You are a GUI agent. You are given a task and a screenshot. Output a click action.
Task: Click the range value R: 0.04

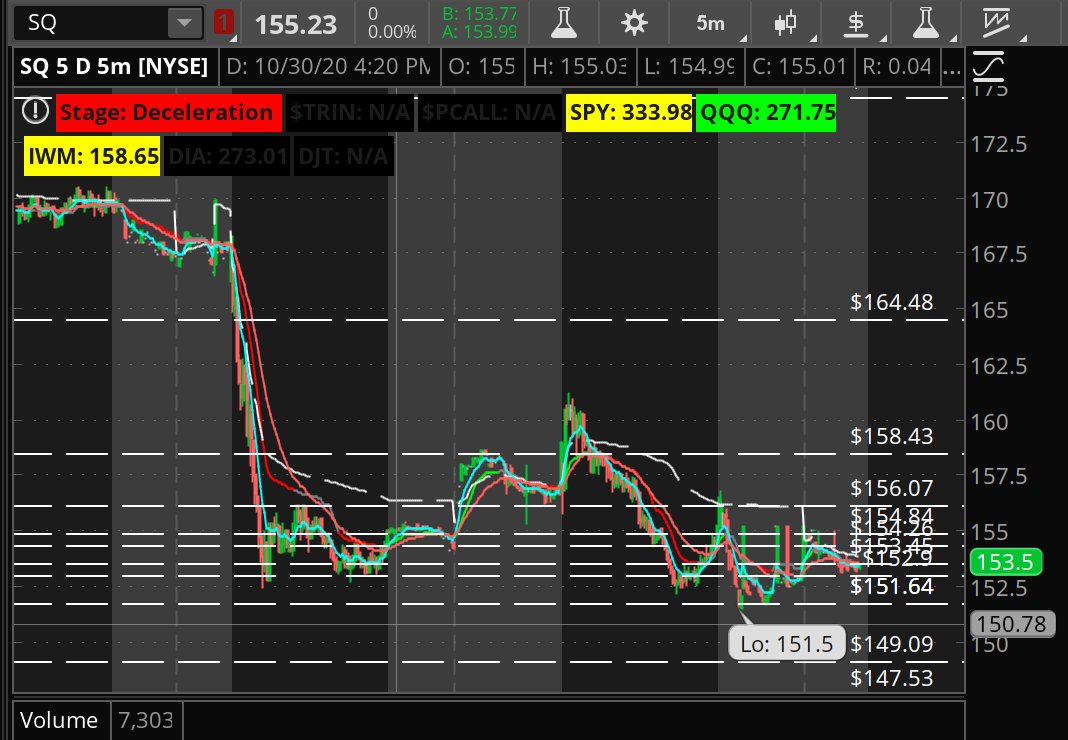897,66
